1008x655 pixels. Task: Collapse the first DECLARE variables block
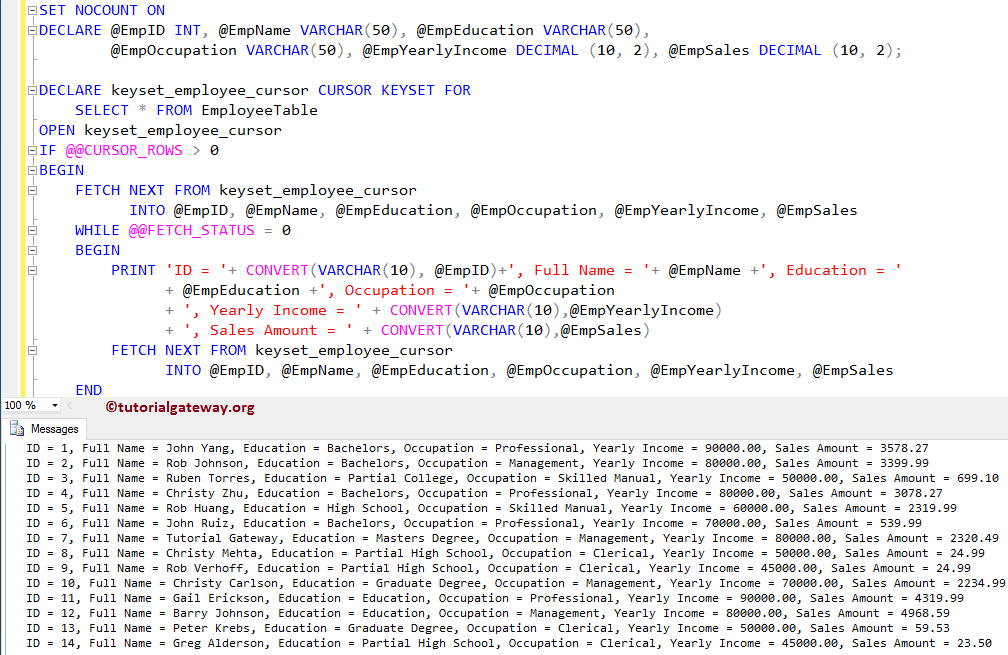(x=31, y=30)
